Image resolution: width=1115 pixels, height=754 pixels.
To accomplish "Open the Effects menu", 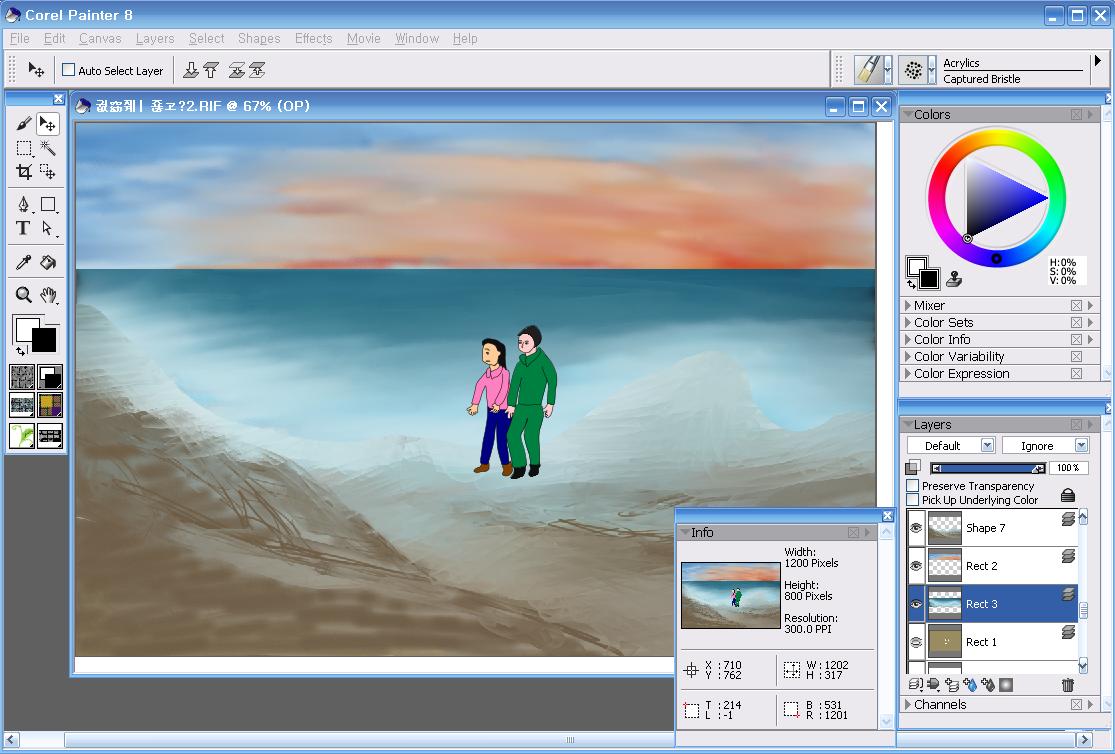I will click(313, 38).
